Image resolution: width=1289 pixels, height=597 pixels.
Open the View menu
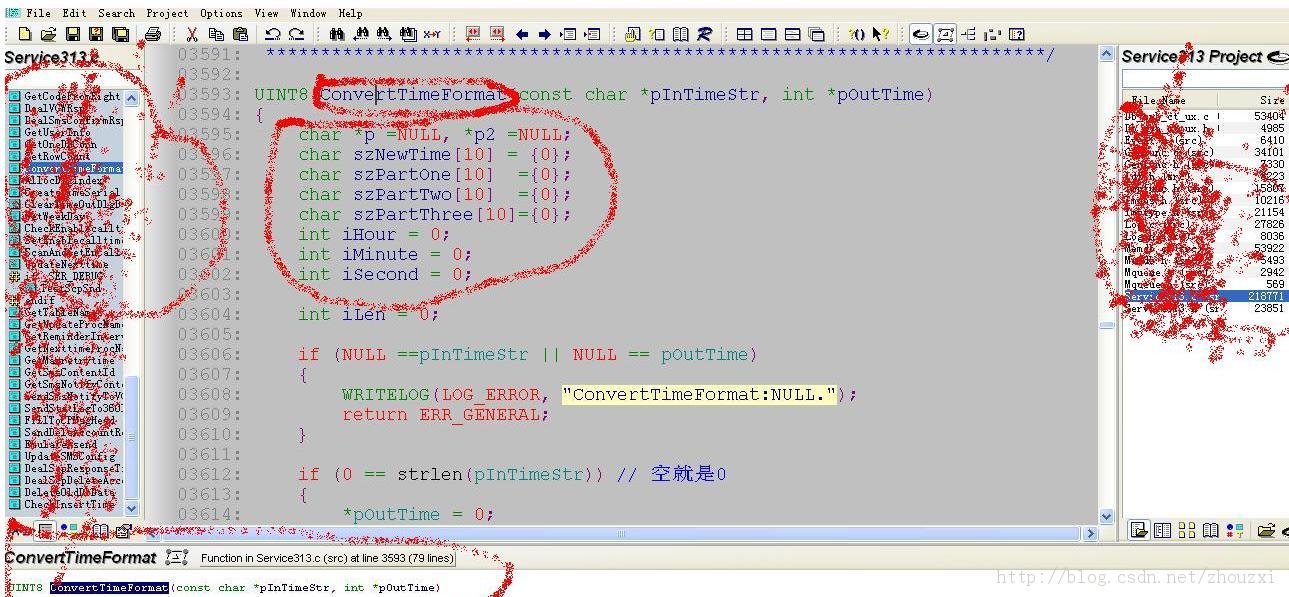click(266, 13)
